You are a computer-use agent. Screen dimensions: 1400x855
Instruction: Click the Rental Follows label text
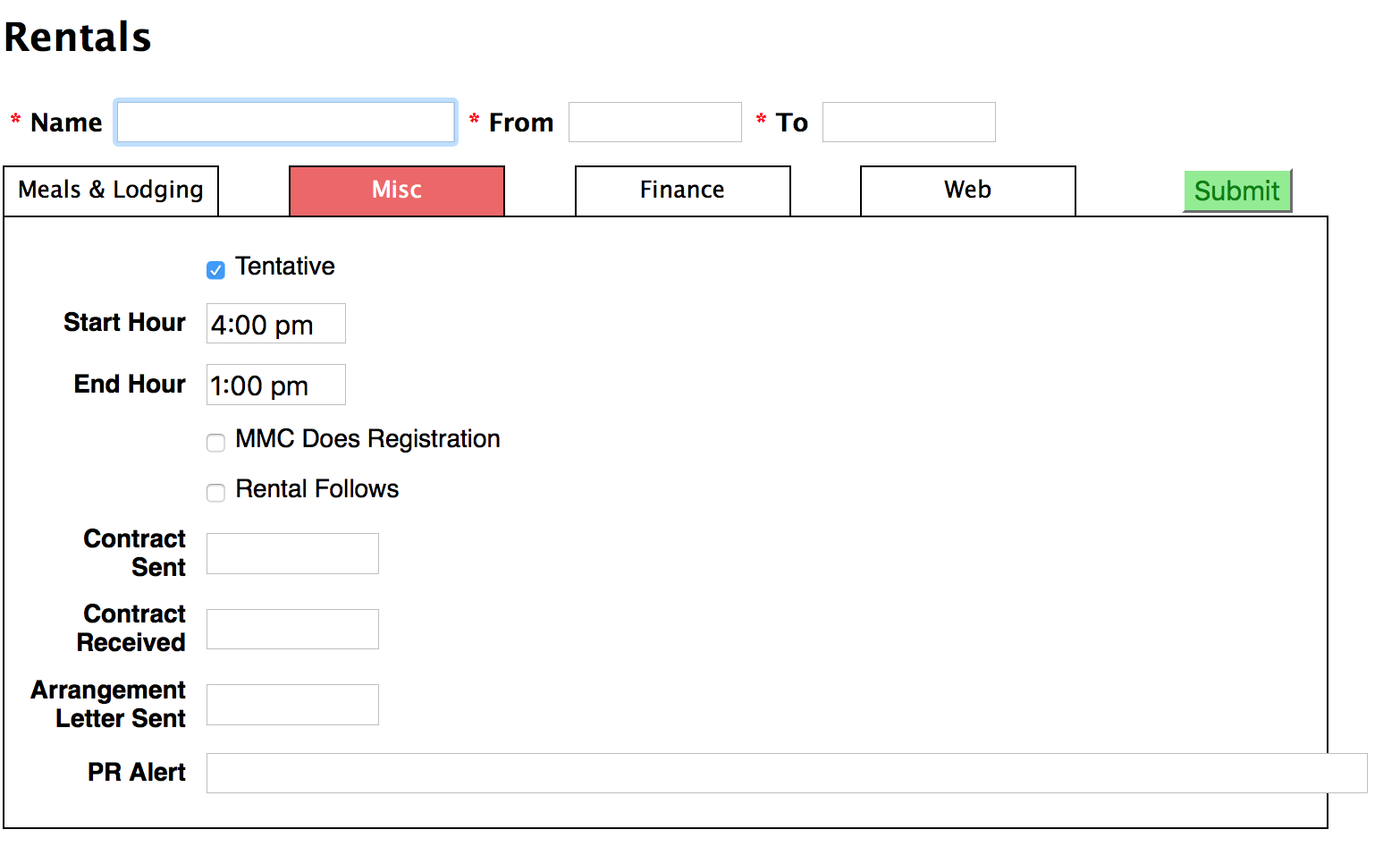click(316, 489)
